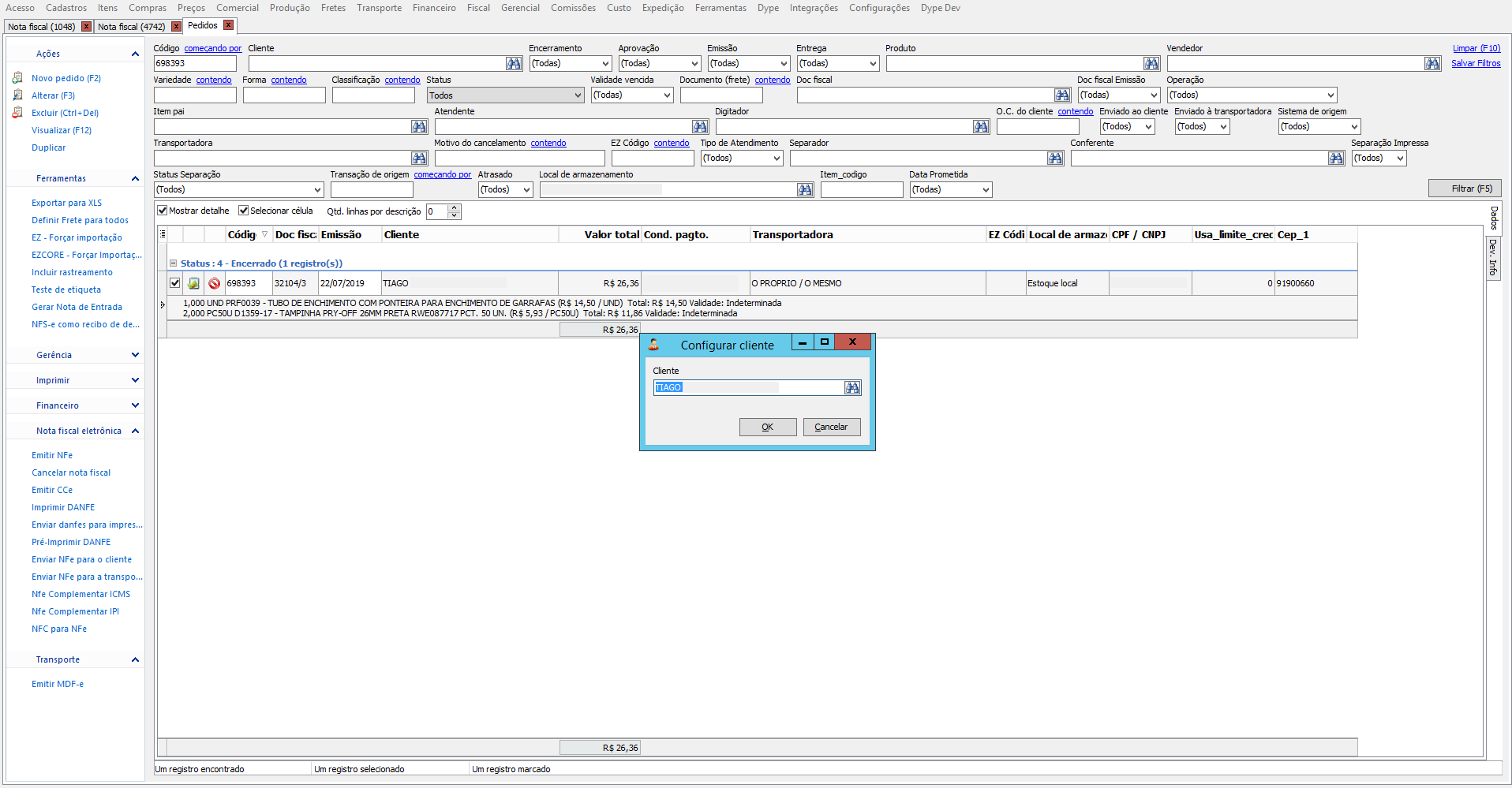Image resolution: width=1512 pixels, height=788 pixels.
Task: Open Entrega dropdown
Action: click(x=873, y=63)
